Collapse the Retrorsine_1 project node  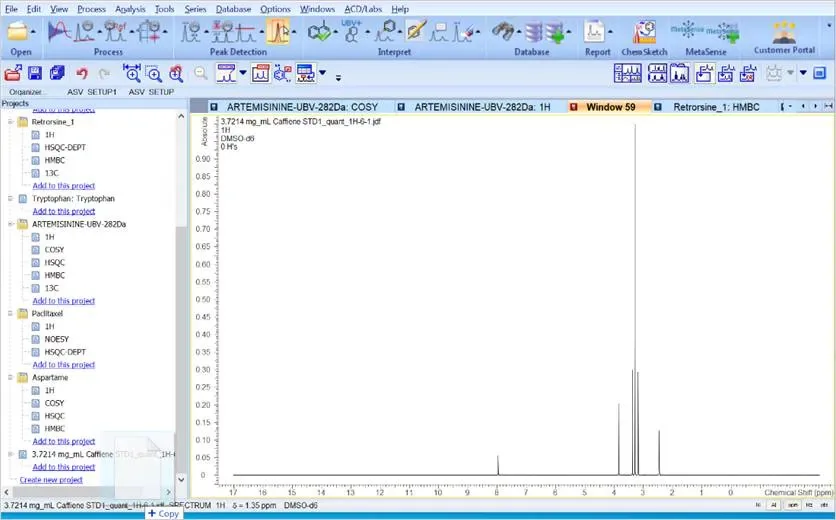[x=10, y=122]
